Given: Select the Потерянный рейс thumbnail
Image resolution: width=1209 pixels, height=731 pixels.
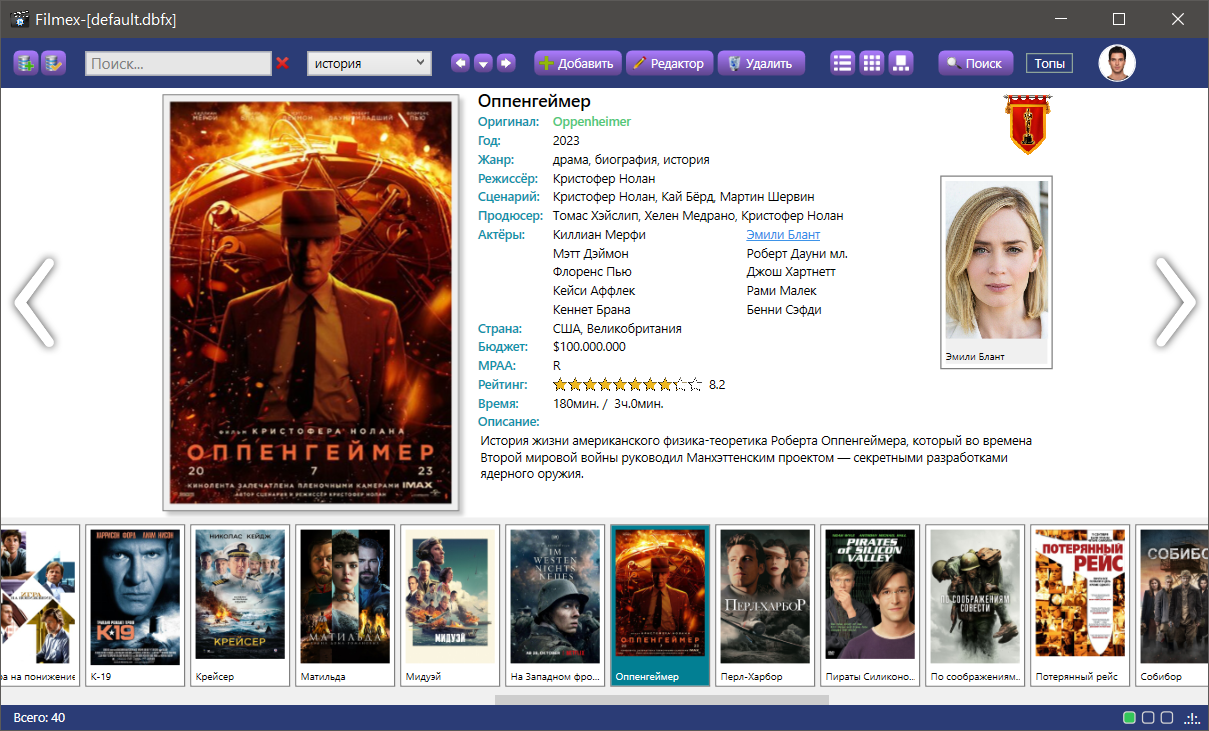Looking at the screenshot, I should [x=1080, y=605].
